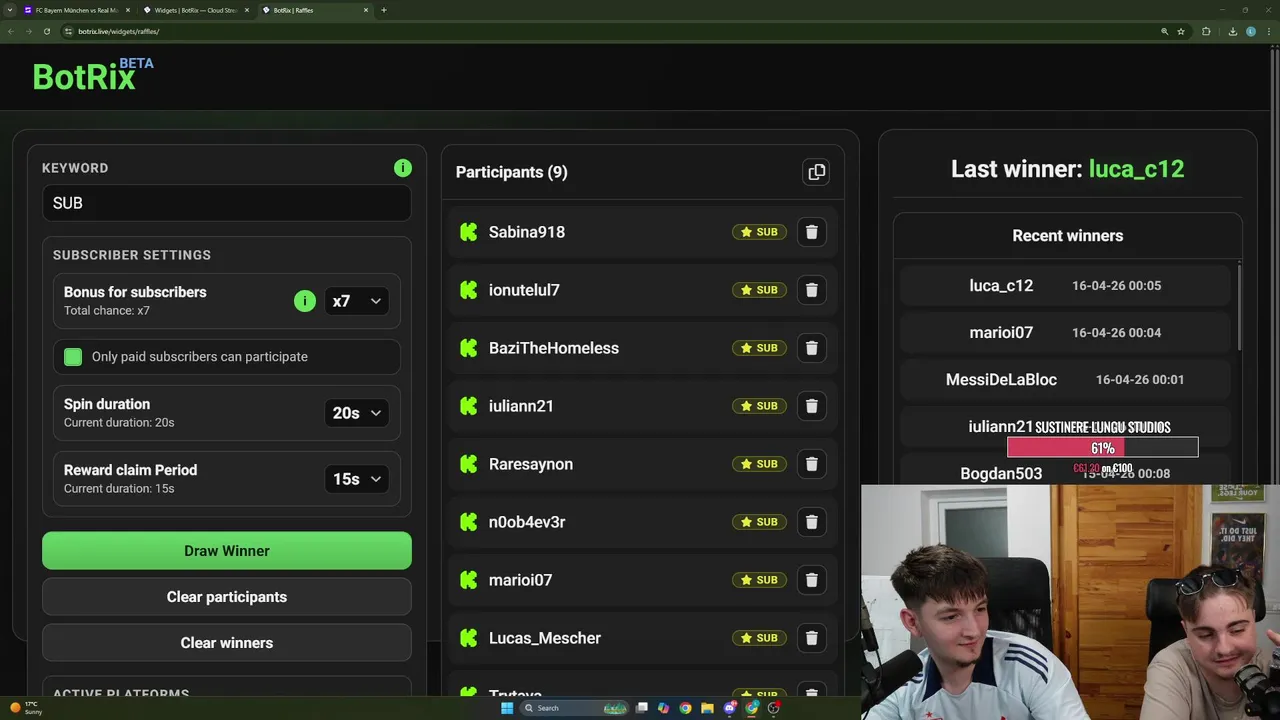
Task: Click participant name Lucas_Mescher
Action: click(x=545, y=638)
